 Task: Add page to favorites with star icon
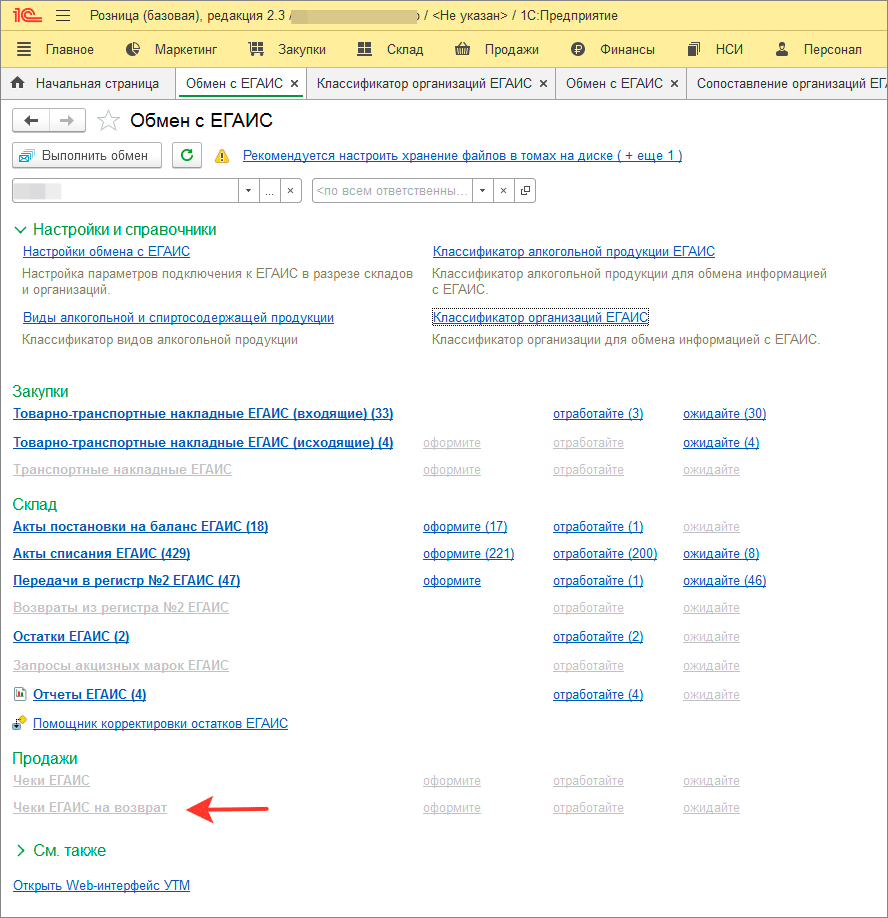coord(108,121)
